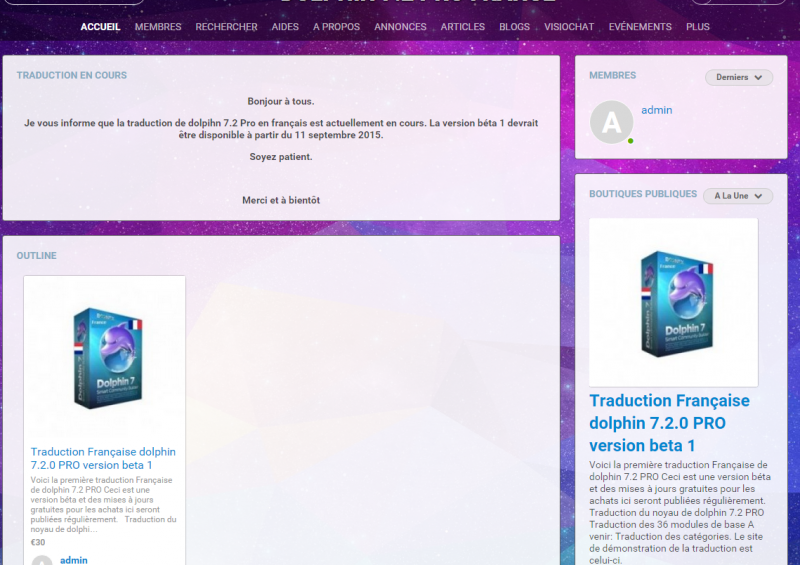Click the MEMBRES block heading
Image resolution: width=800 pixels, height=565 pixels.
(612, 76)
